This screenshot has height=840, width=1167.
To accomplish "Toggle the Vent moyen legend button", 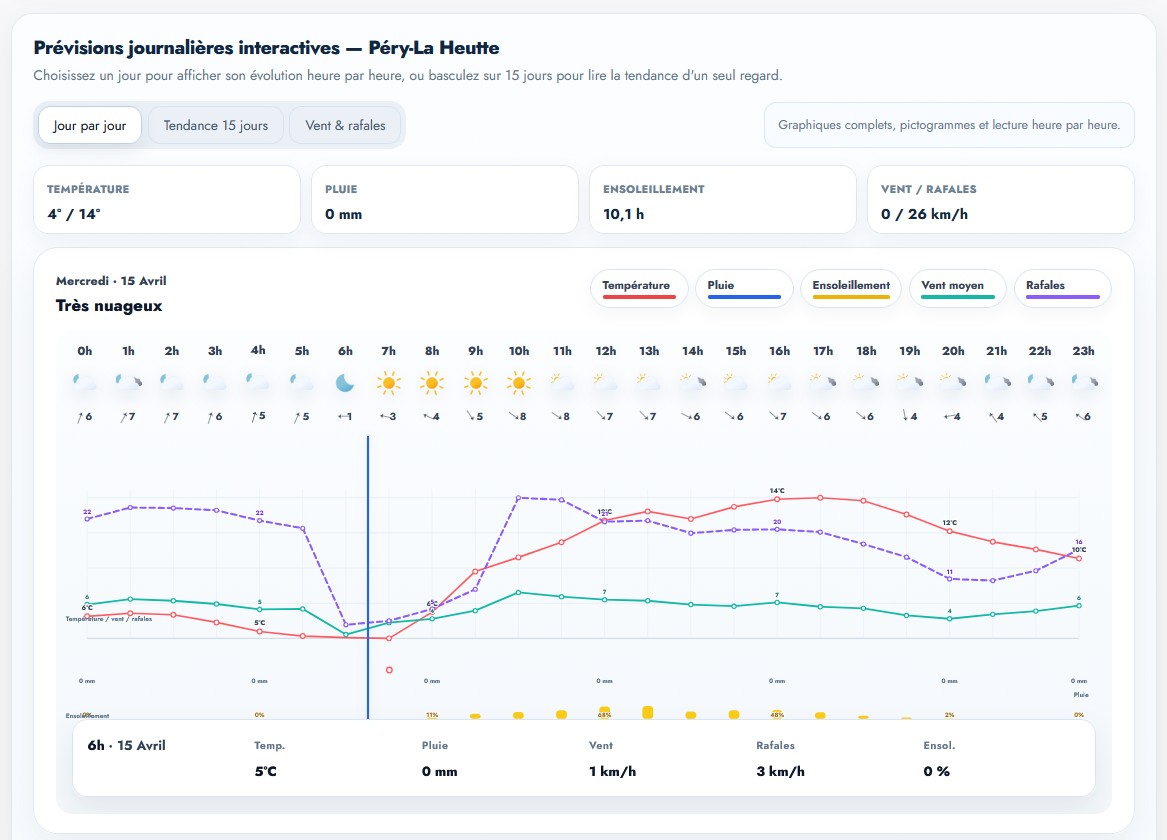I will pos(957,288).
